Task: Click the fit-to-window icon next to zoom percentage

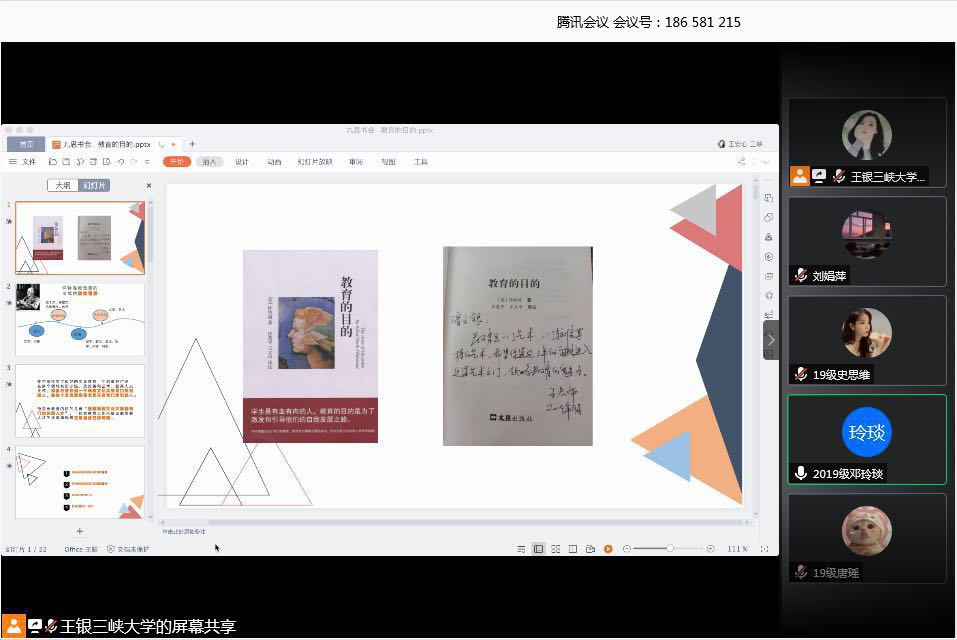Action: [764, 549]
